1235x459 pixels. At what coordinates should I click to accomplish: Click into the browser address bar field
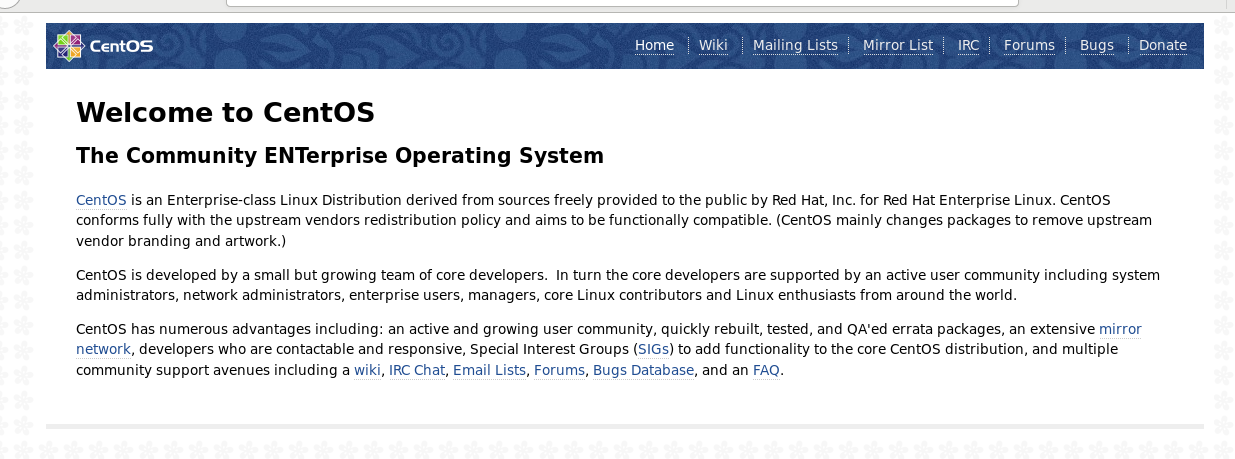coord(622,3)
